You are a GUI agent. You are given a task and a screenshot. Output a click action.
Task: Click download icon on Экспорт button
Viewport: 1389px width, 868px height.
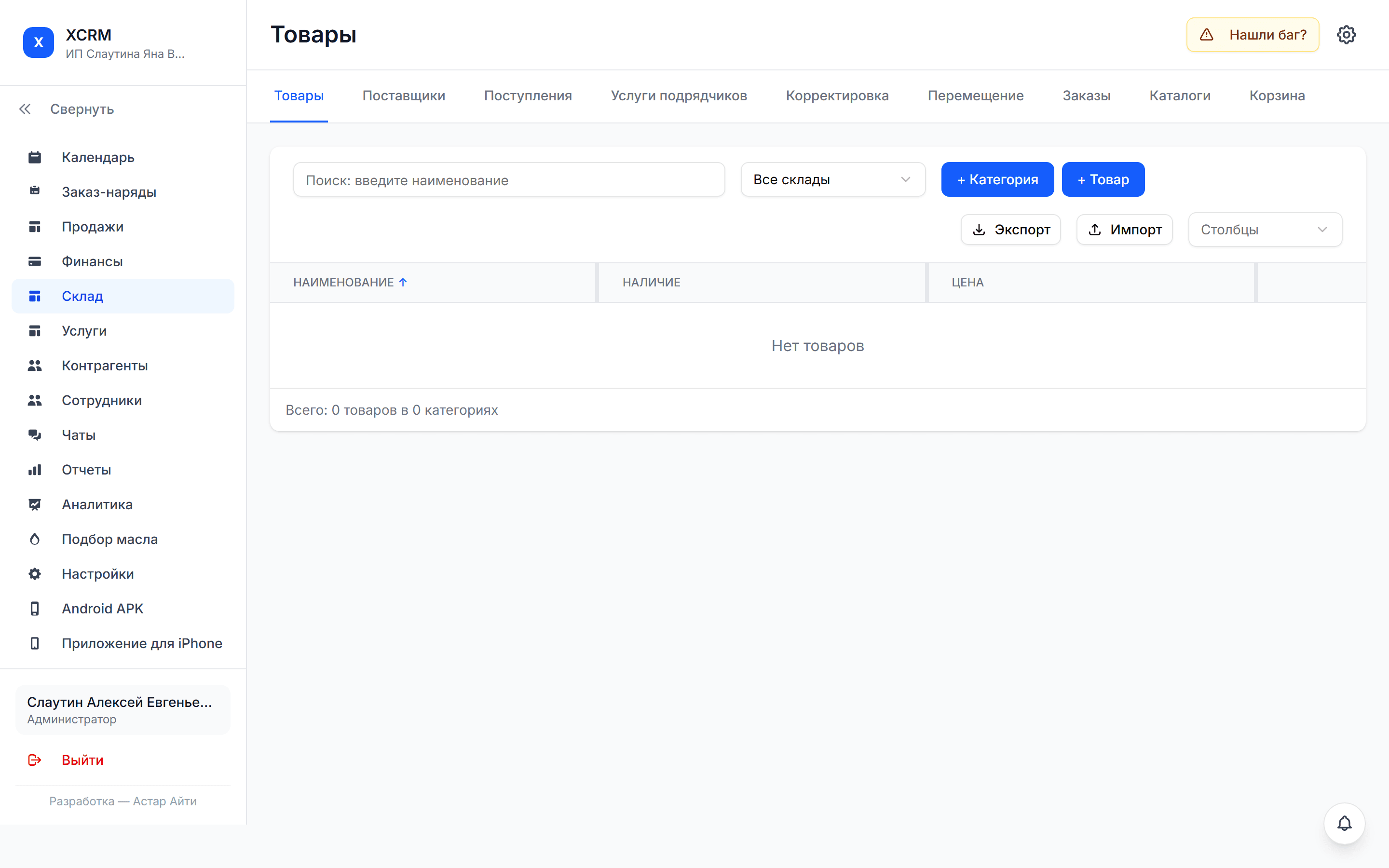click(979, 230)
